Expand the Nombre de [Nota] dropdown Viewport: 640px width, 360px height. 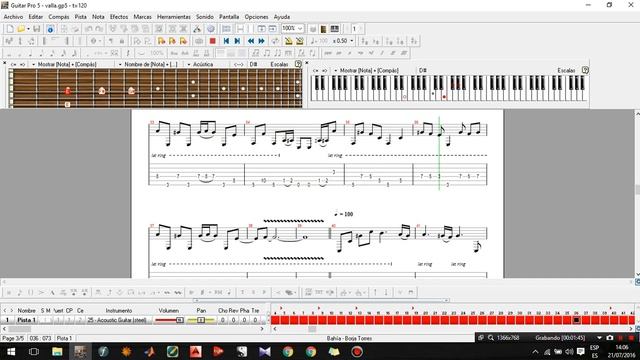pyautogui.click(x=120, y=64)
